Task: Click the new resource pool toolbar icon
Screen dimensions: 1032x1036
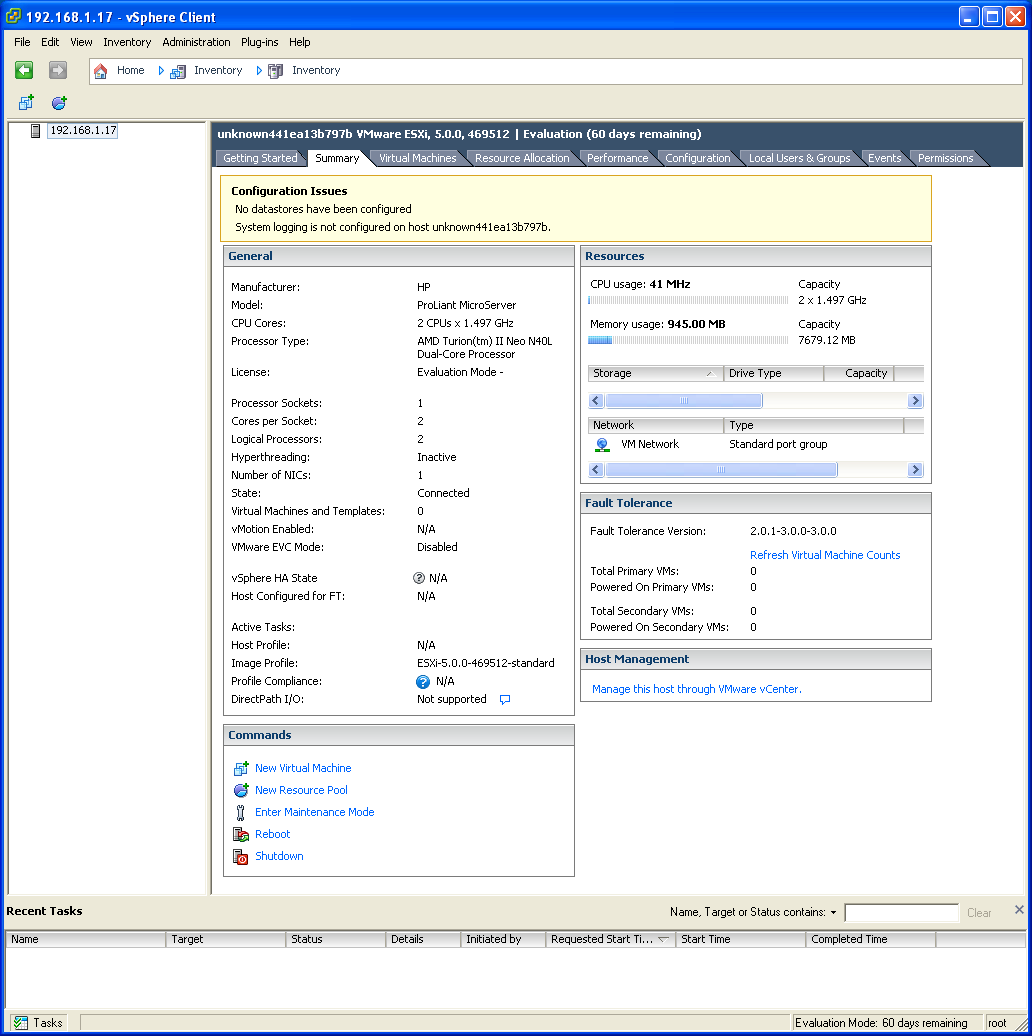Action: pyautogui.click(x=59, y=102)
